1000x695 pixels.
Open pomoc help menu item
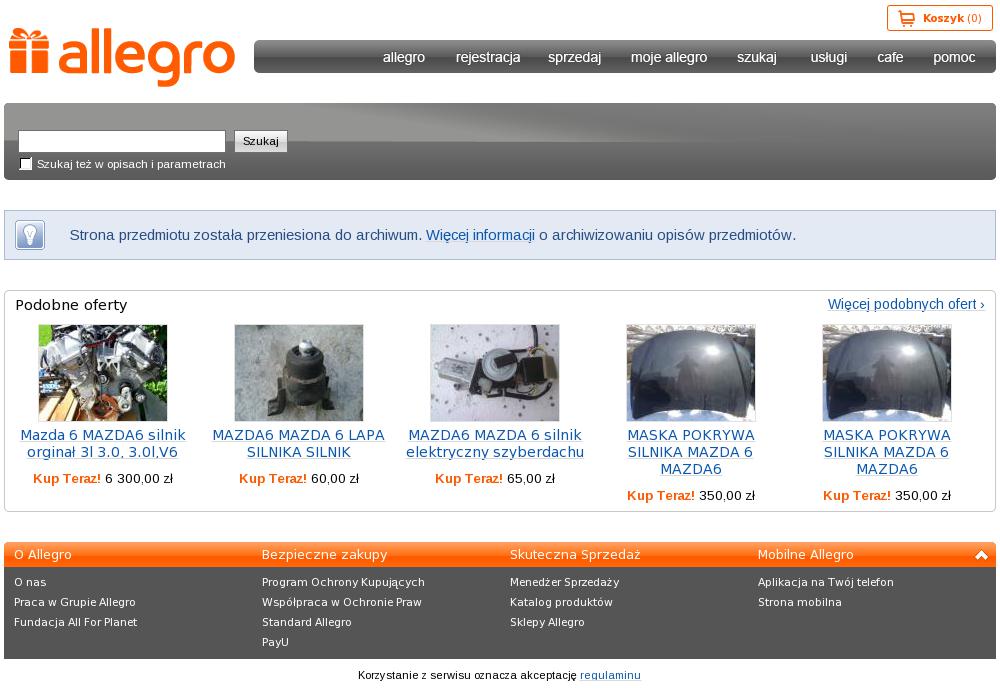(x=954, y=57)
